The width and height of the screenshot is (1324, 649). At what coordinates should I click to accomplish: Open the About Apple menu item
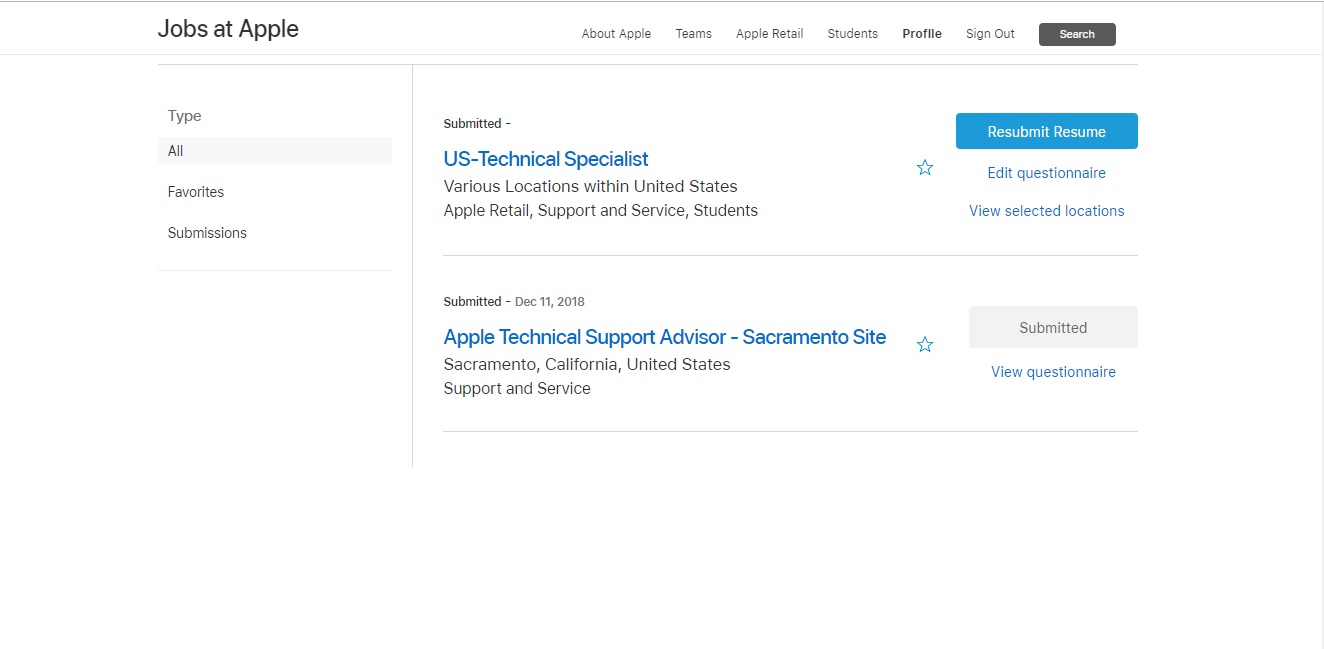[616, 34]
